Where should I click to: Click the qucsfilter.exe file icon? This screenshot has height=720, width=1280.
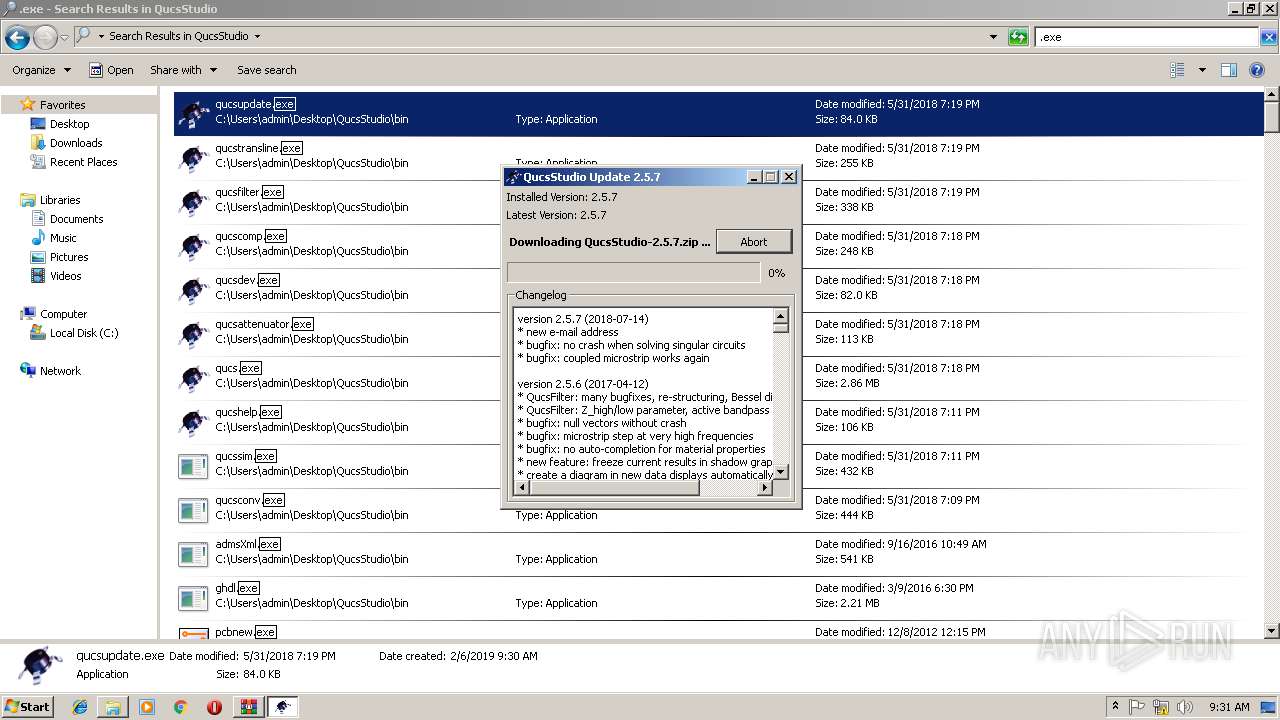coord(193,202)
